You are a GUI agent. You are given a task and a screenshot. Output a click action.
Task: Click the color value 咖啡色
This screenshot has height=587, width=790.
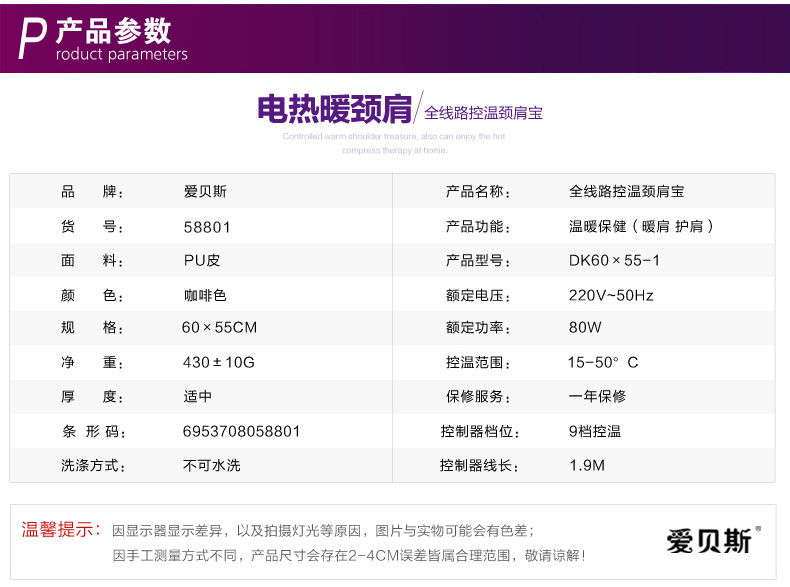pyautogui.click(x=205, y=295)
